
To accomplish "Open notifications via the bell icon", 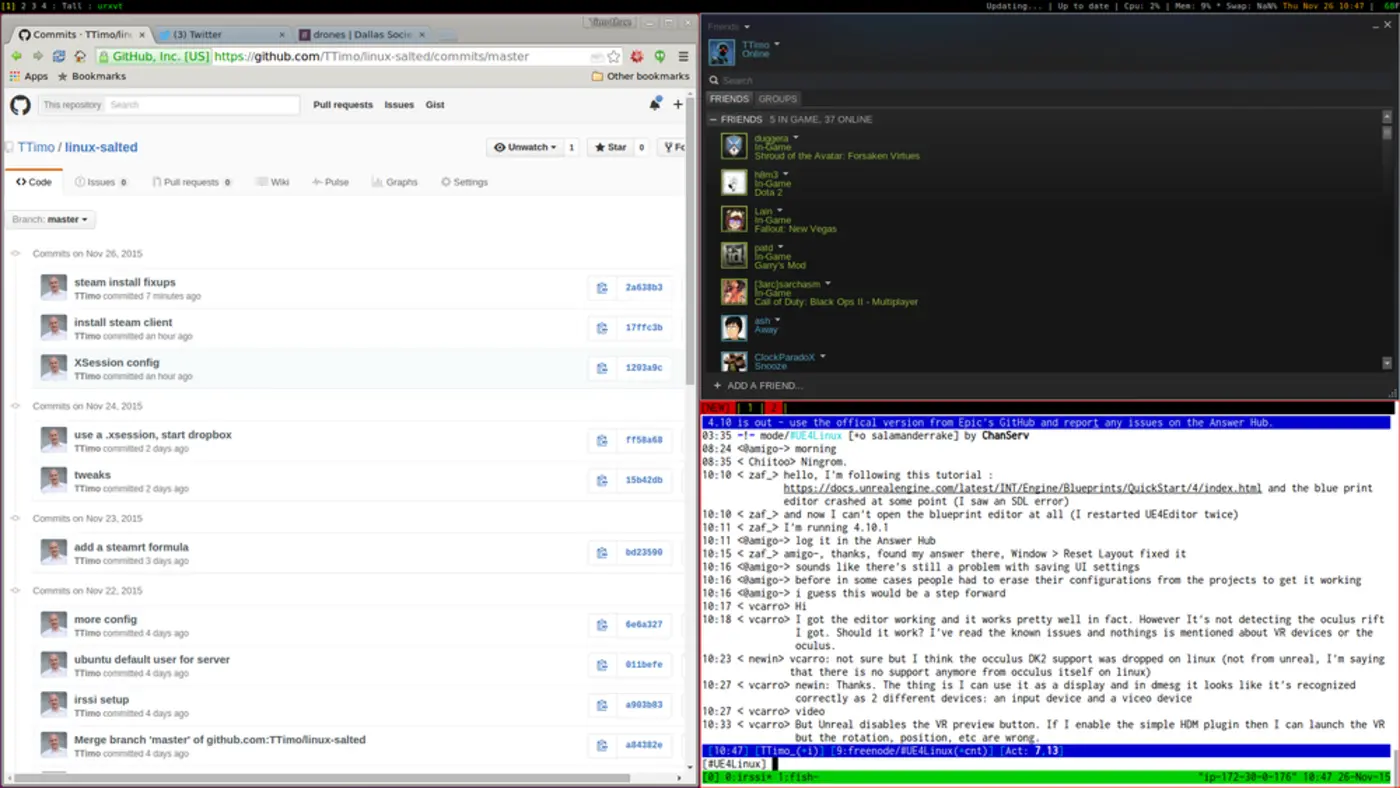I will (x=655, y=104).
